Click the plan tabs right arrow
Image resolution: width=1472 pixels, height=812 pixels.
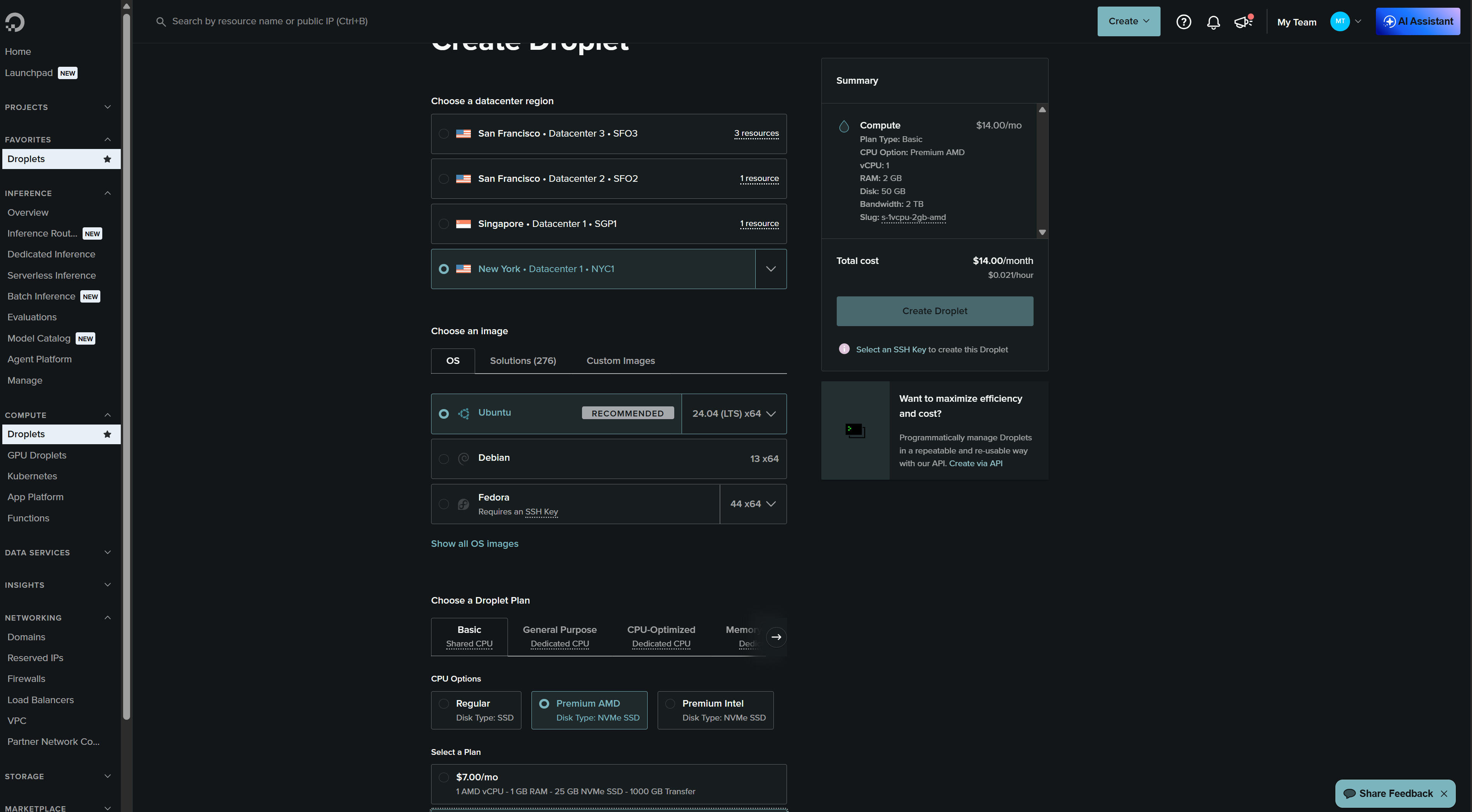pos(776,637)
